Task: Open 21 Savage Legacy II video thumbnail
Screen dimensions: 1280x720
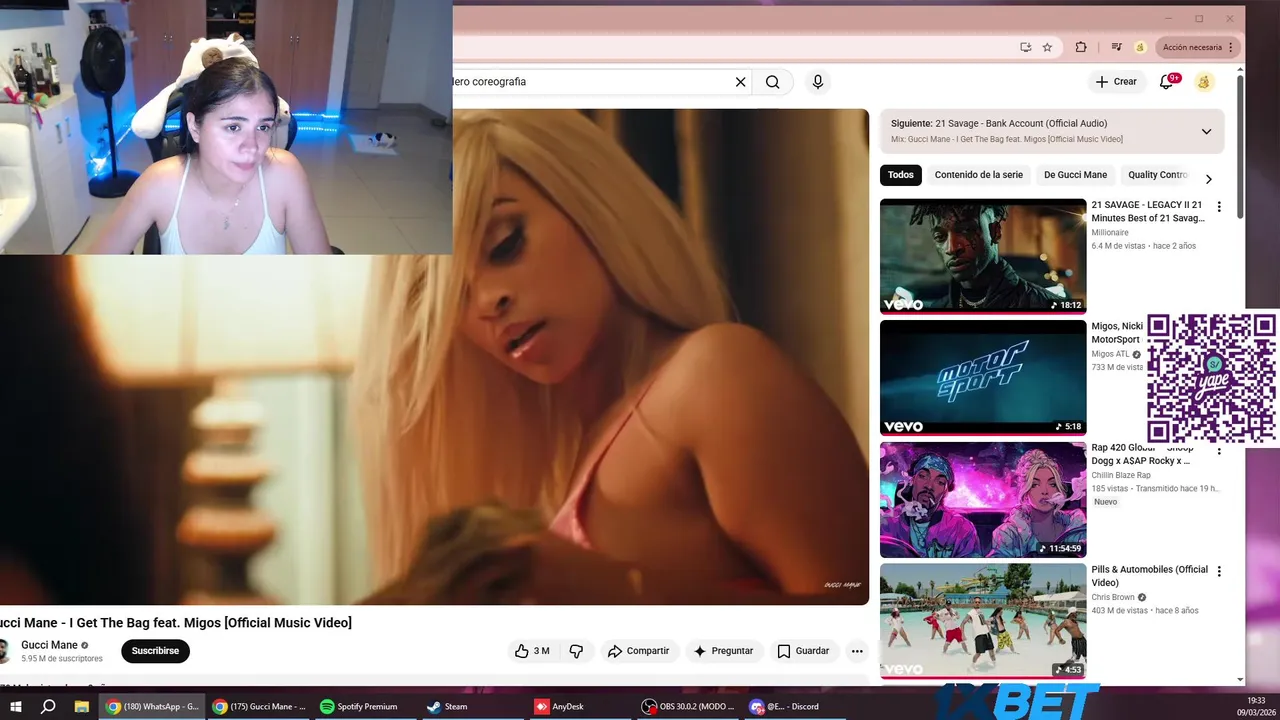Action: click(983, 256)
